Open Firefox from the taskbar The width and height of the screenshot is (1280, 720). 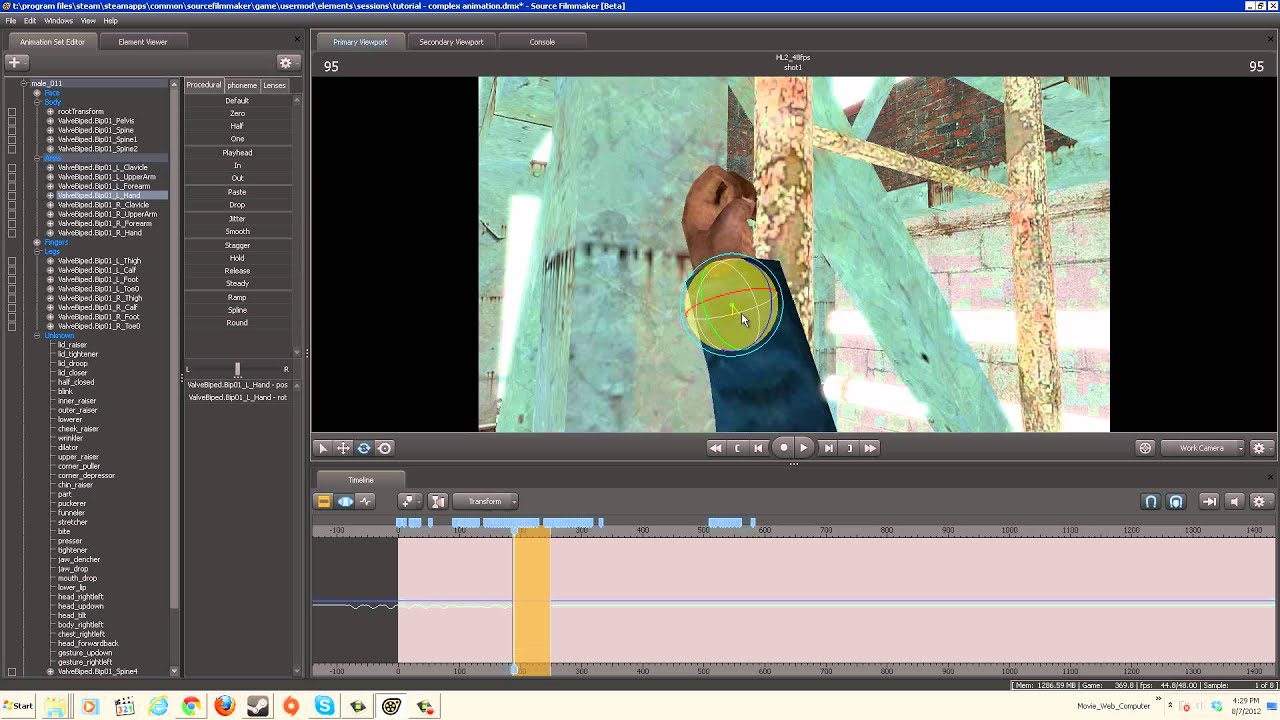click(x=224, y=706)
